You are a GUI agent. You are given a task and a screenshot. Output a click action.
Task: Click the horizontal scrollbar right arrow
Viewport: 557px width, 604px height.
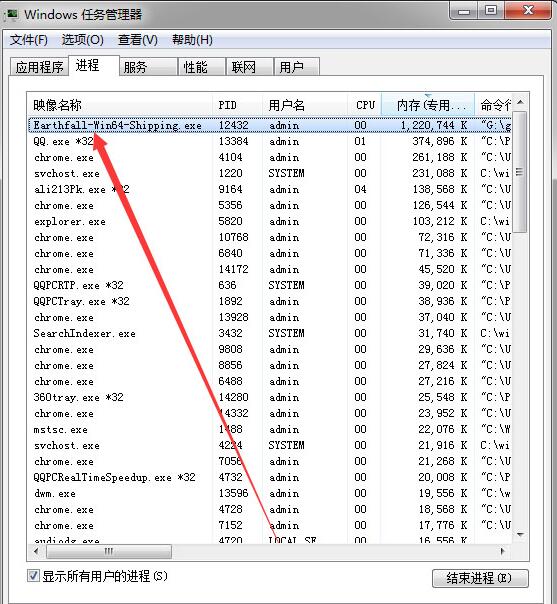tap(503, 551)
